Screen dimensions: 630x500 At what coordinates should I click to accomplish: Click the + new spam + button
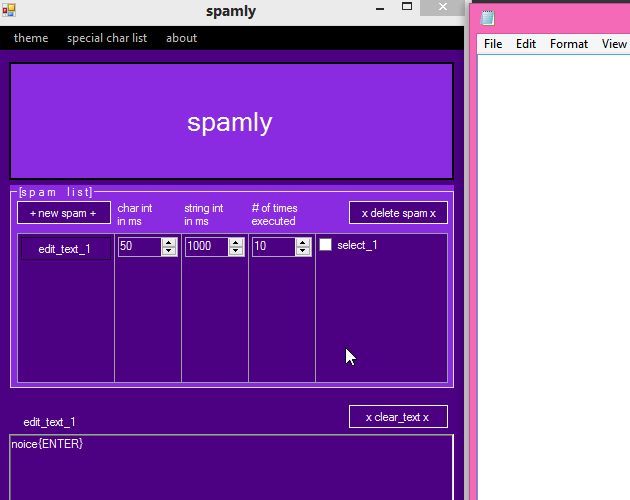click(64, 213)
